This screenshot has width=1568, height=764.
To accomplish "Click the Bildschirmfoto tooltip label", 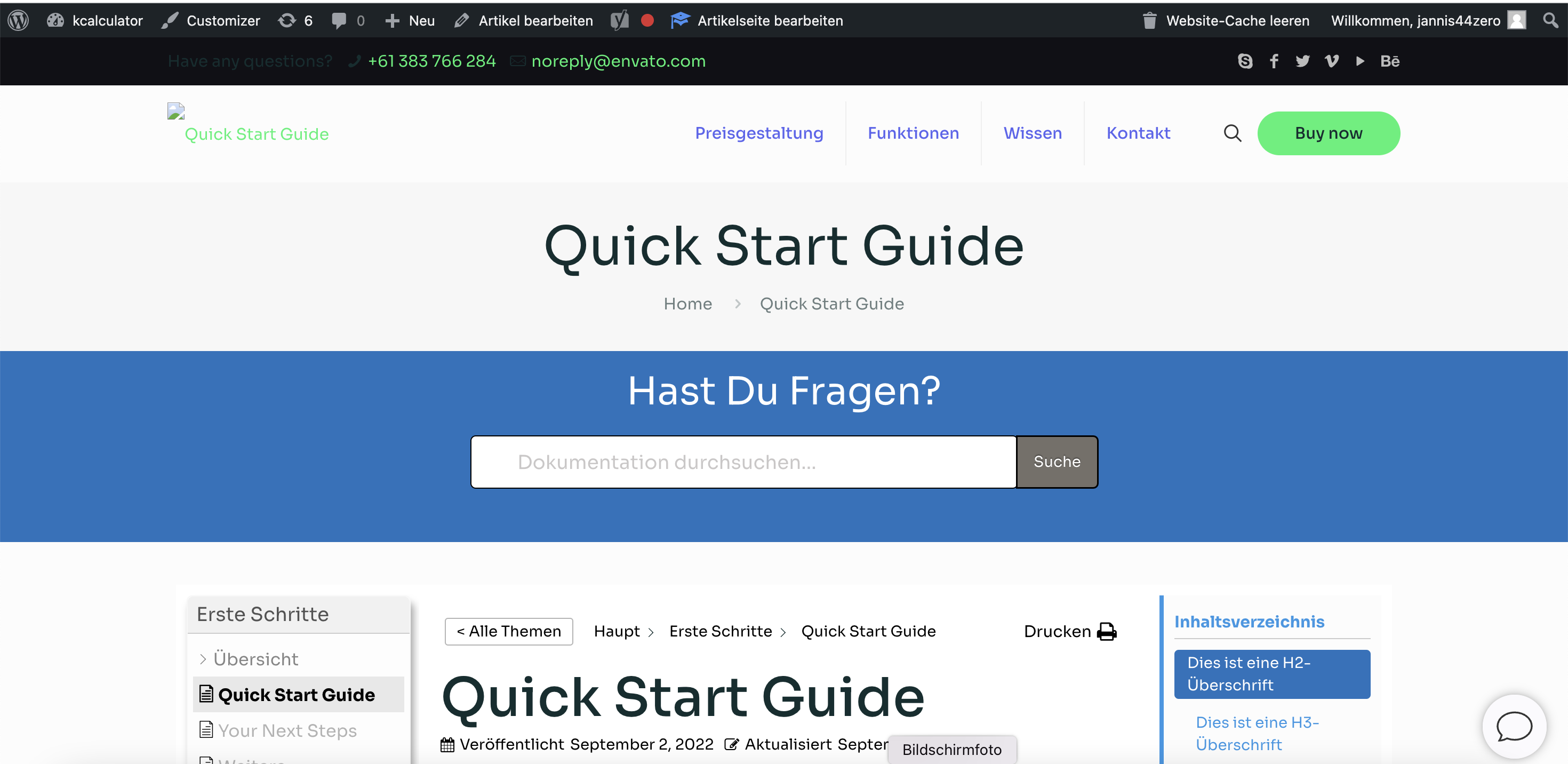I will coord(951,750).
